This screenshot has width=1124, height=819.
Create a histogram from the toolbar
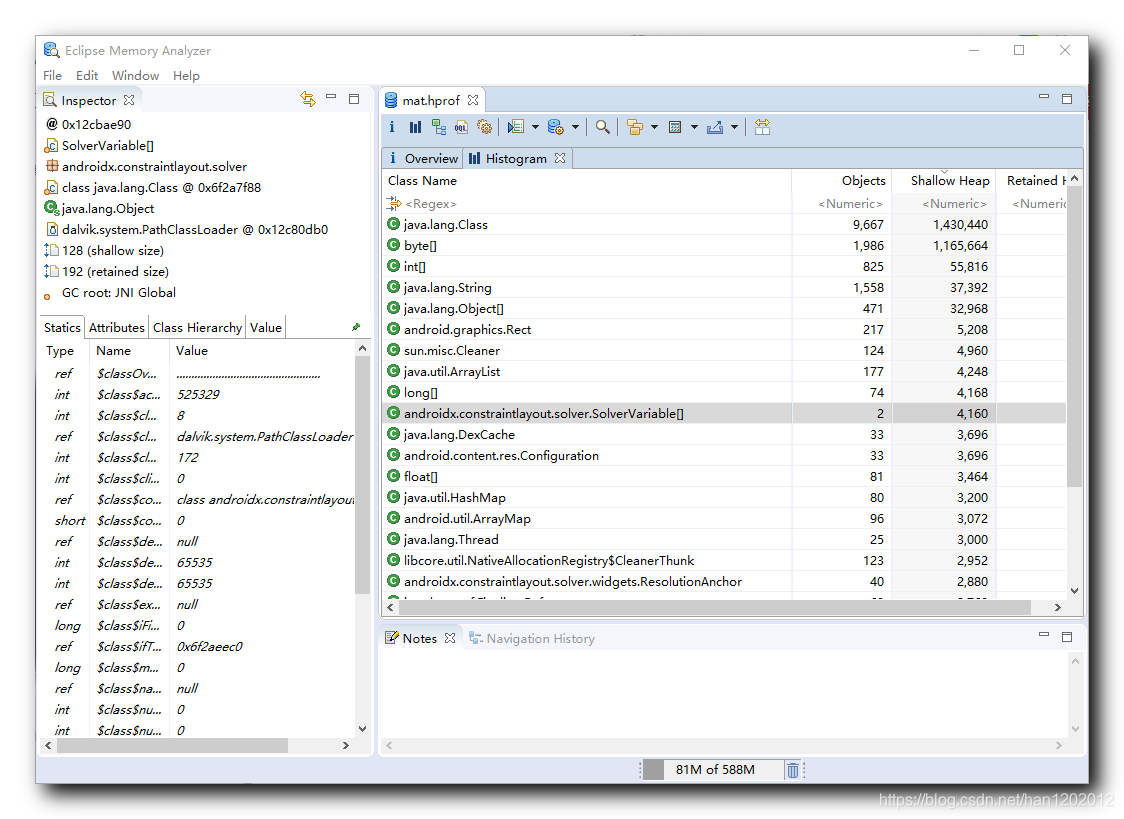click(415, 127)
